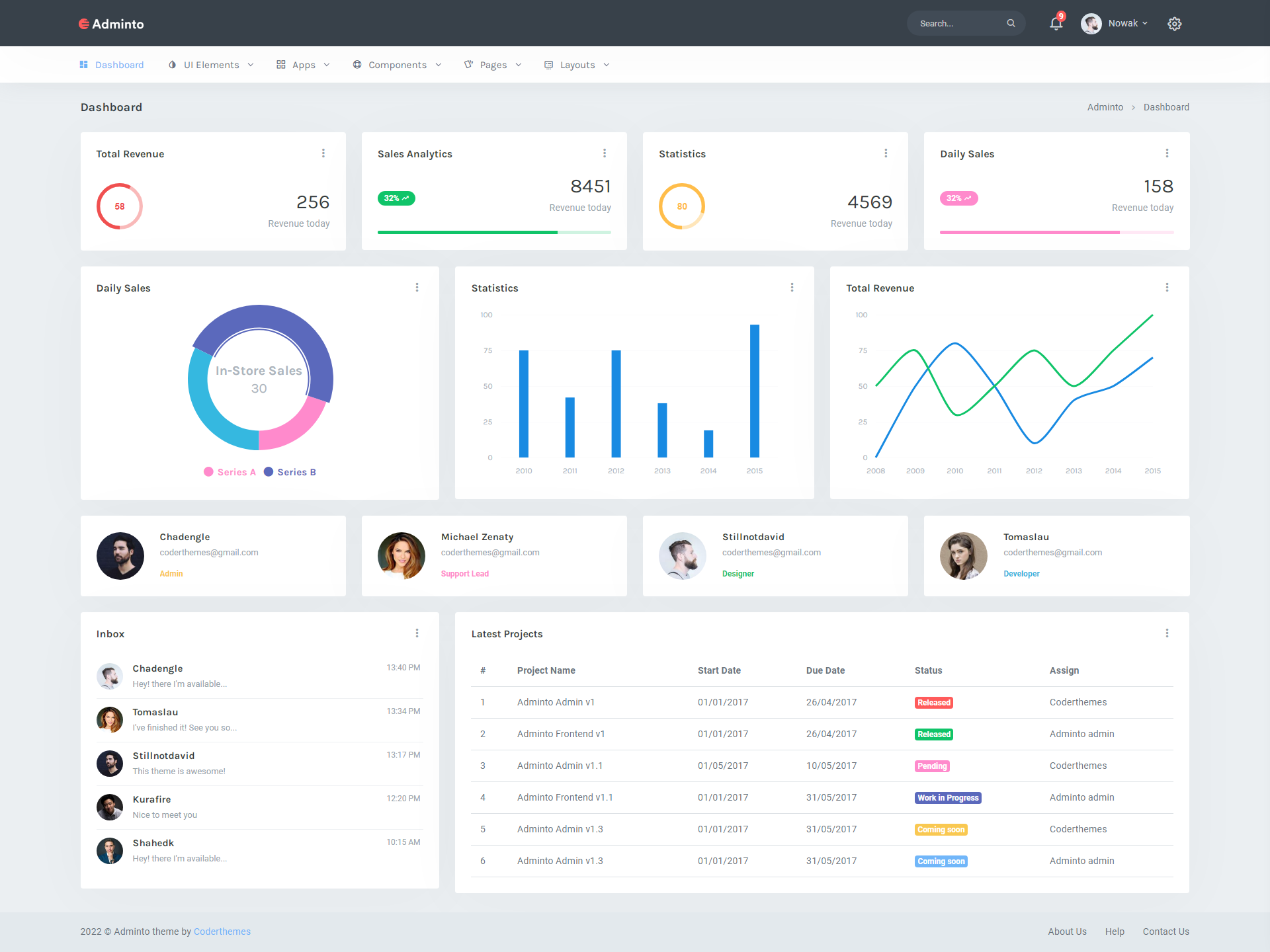This screenshot has width=1270, height=952.
Task: Click the search magnifier icon
Action: 1010,23
